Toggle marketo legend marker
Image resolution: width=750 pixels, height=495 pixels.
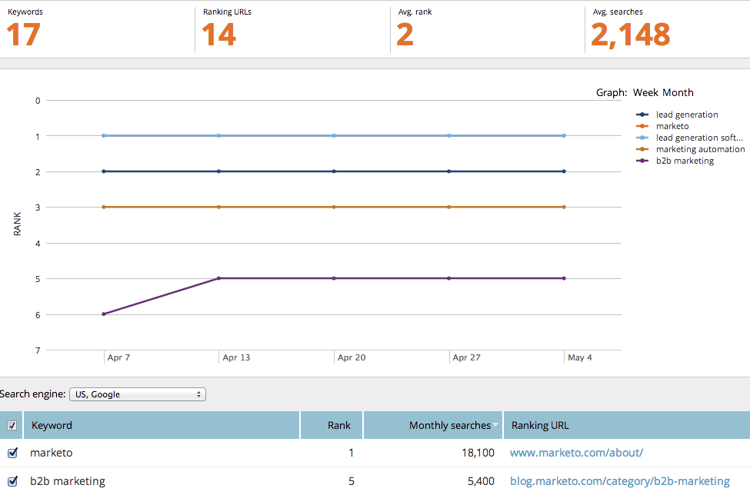(x=642, y=126)
